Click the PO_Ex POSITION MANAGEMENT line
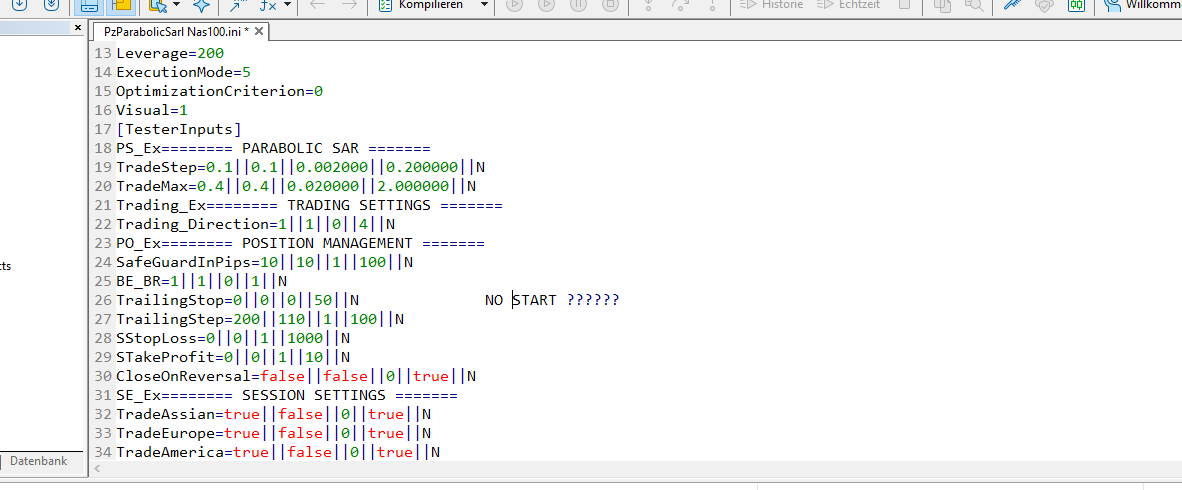Screen dimensions: 1182x490 pos(300,243)
